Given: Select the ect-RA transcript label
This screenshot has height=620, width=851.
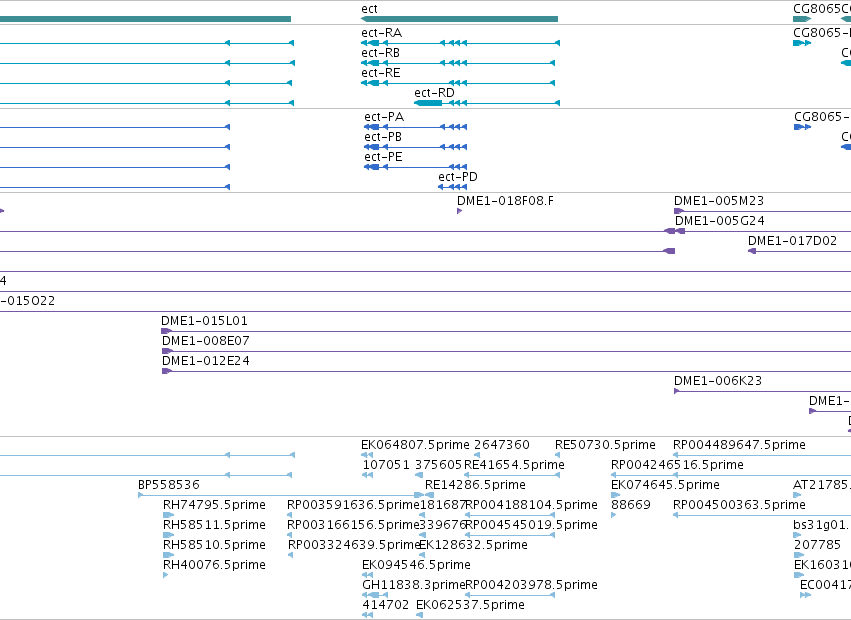Looking at the screenshot, I should (382, 33).
